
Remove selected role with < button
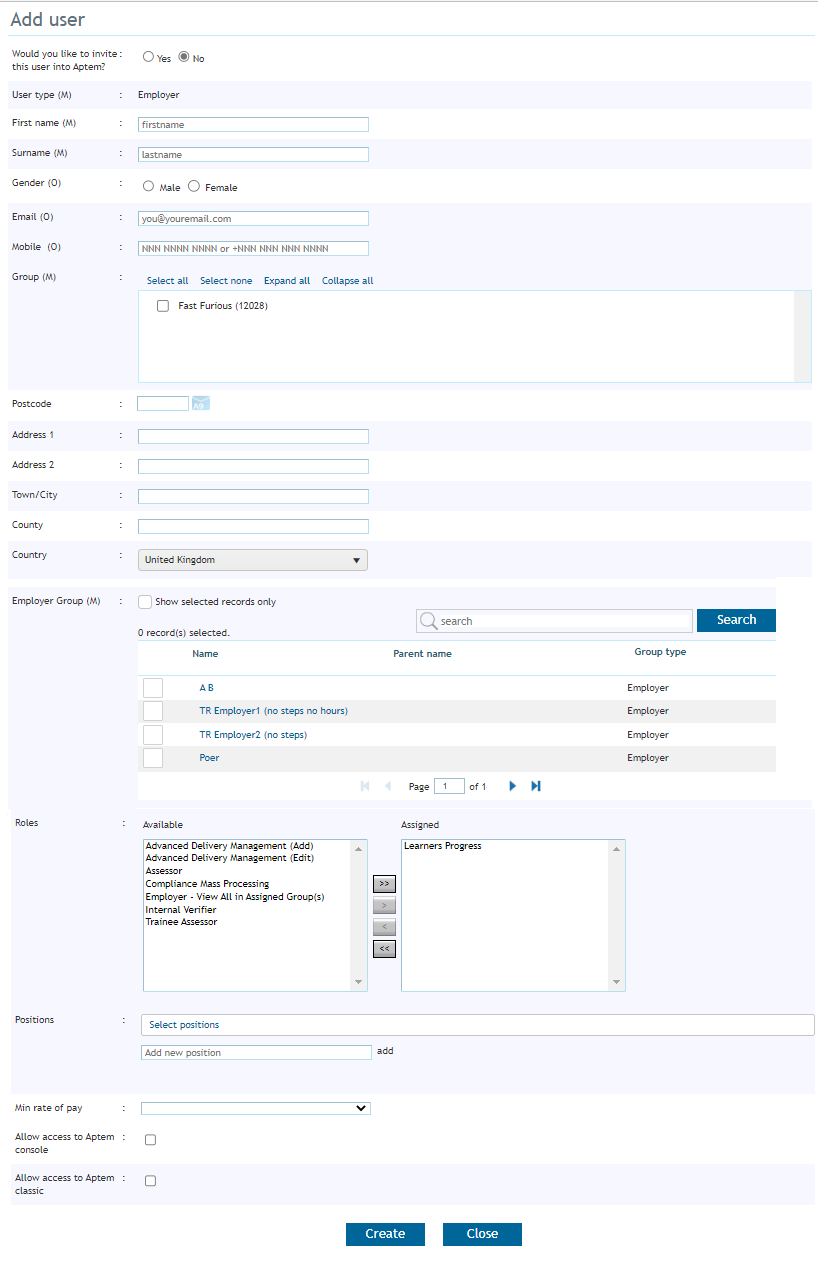384,927
